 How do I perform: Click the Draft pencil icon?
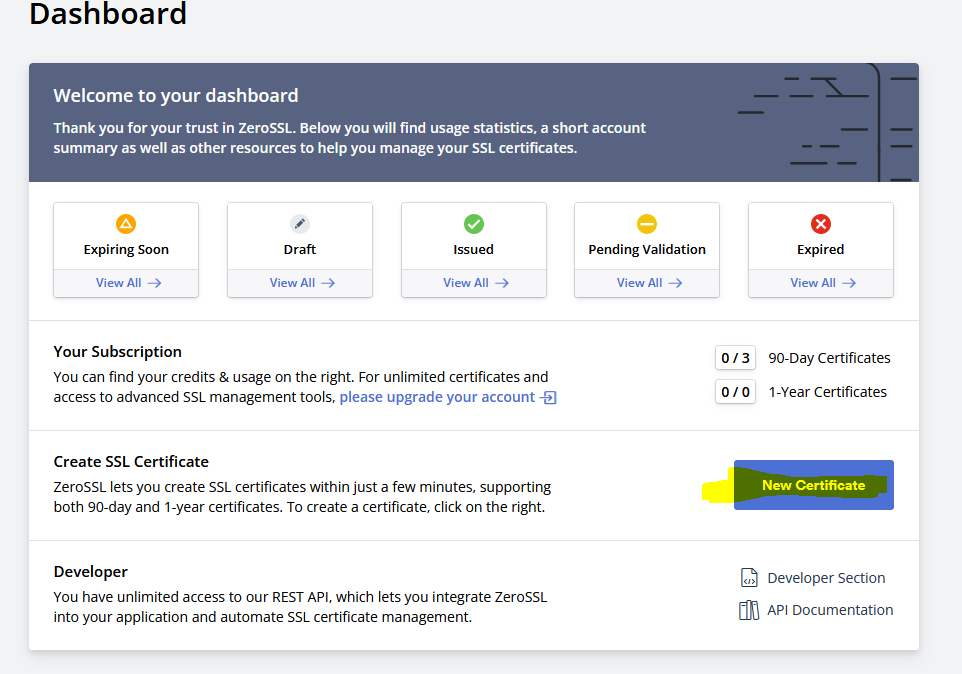(300, 224)
